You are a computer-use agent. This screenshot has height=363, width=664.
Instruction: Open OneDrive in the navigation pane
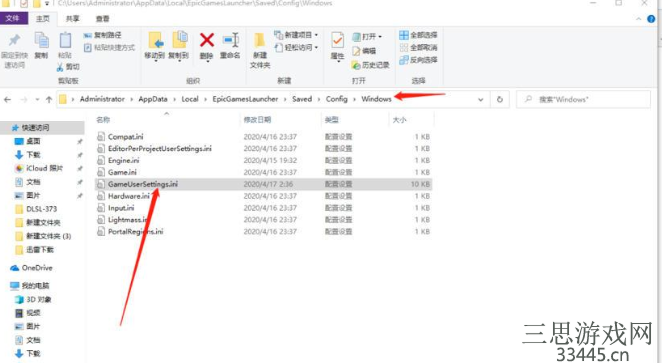(x=37, y=268)
